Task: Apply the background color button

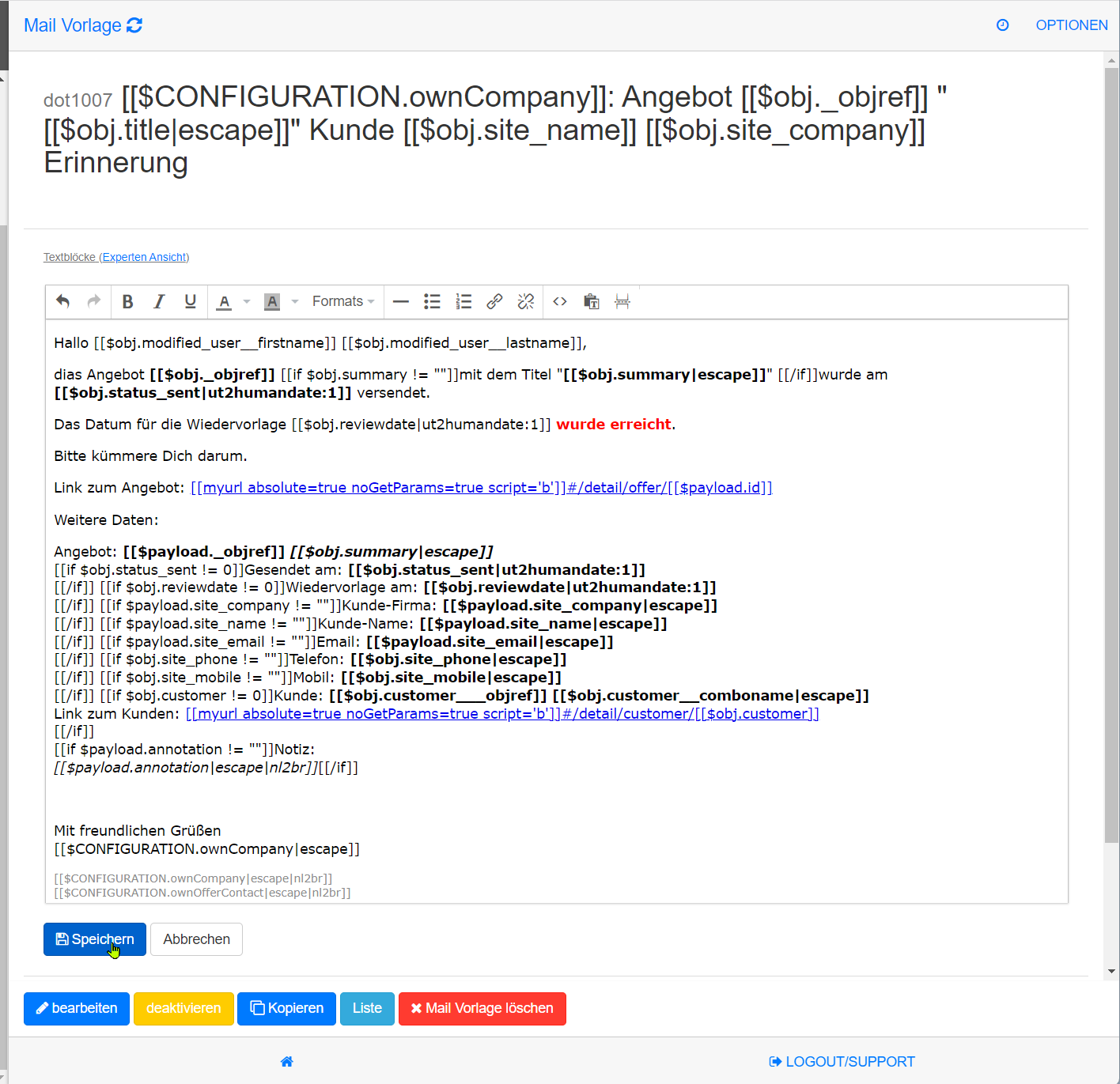Action: click(x=272, y=301)
